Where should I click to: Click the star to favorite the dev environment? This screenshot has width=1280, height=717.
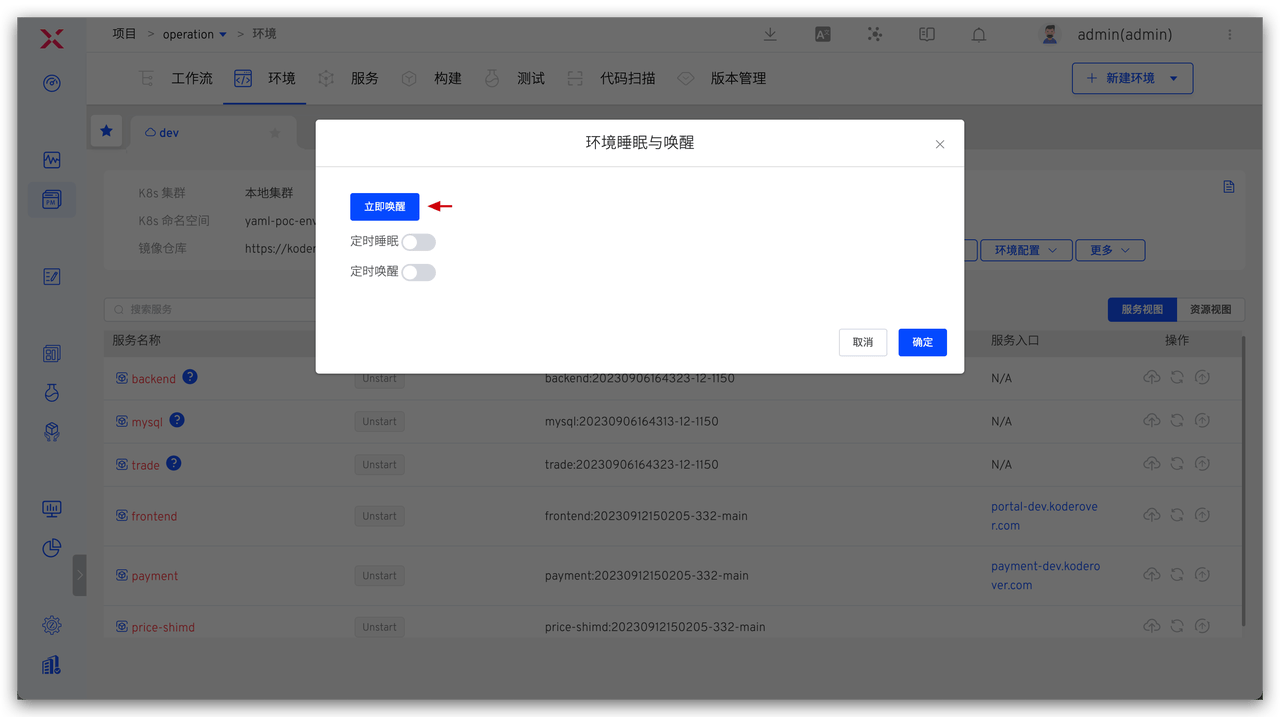coord(275,131)
